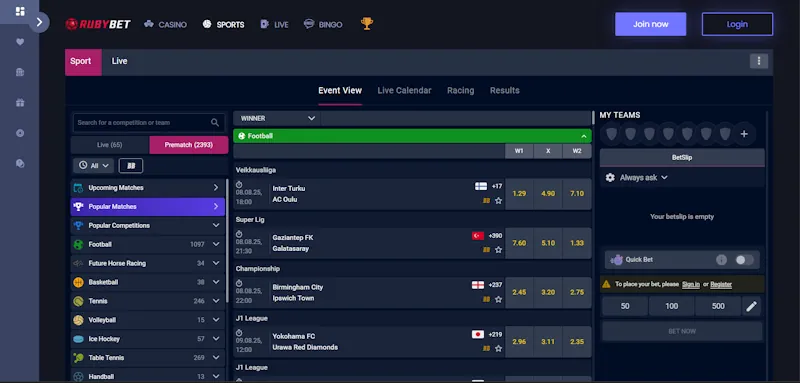Viewport: 800px width, 383px height.
Task: Switch to Live (65) events
Action: 110,145
